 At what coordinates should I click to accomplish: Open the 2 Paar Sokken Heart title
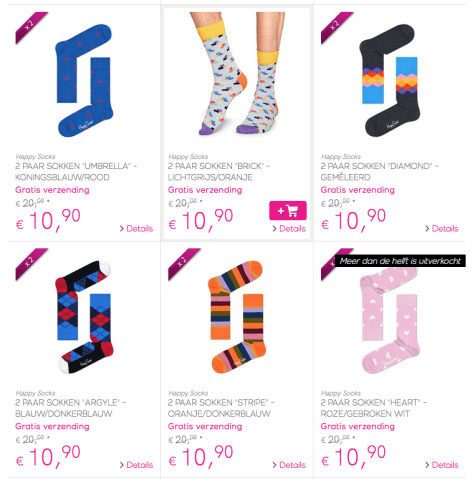click(x=374, y=408)
